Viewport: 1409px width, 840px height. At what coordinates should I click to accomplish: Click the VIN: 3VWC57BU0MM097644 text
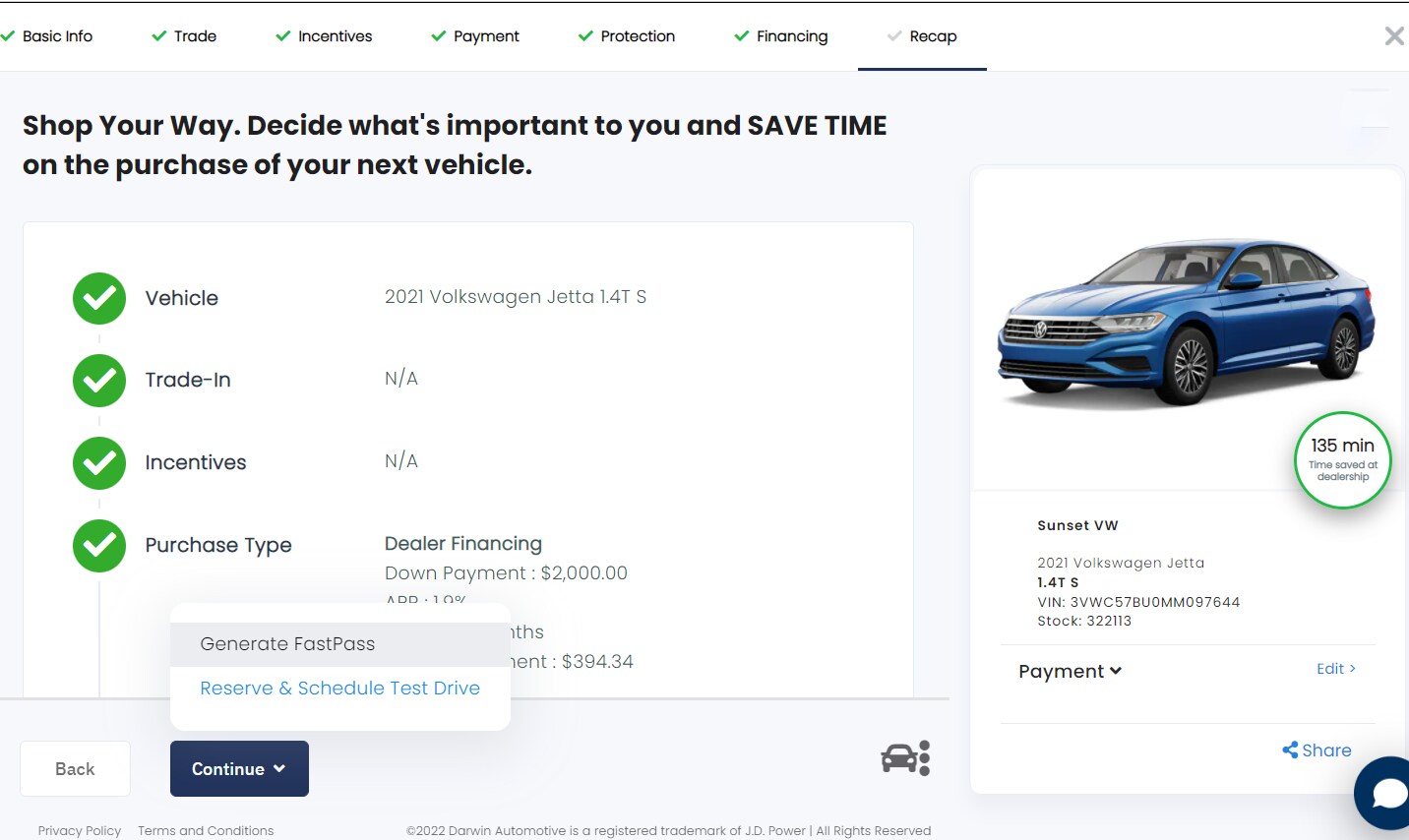[x=1138, y=602]
